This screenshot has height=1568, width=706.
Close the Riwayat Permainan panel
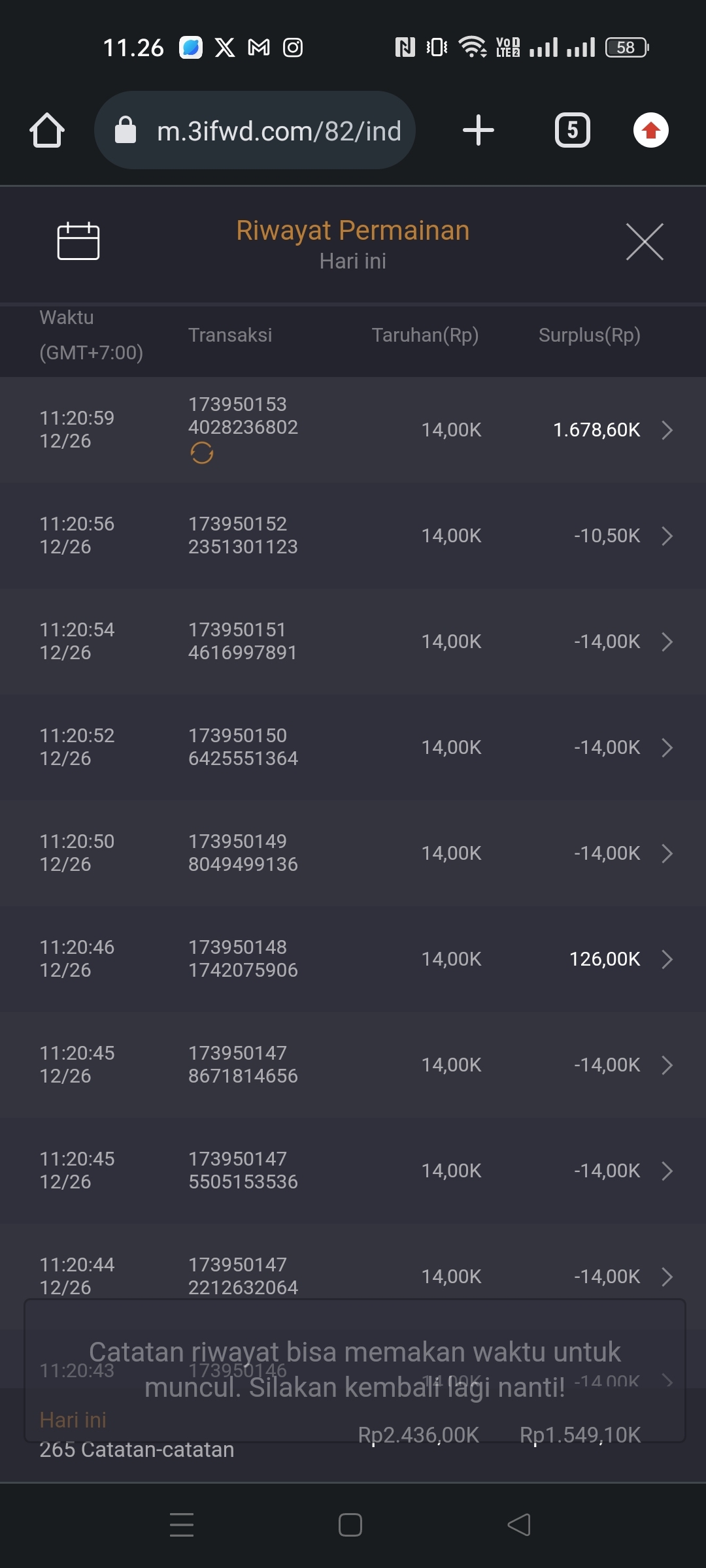pos(645,242)
